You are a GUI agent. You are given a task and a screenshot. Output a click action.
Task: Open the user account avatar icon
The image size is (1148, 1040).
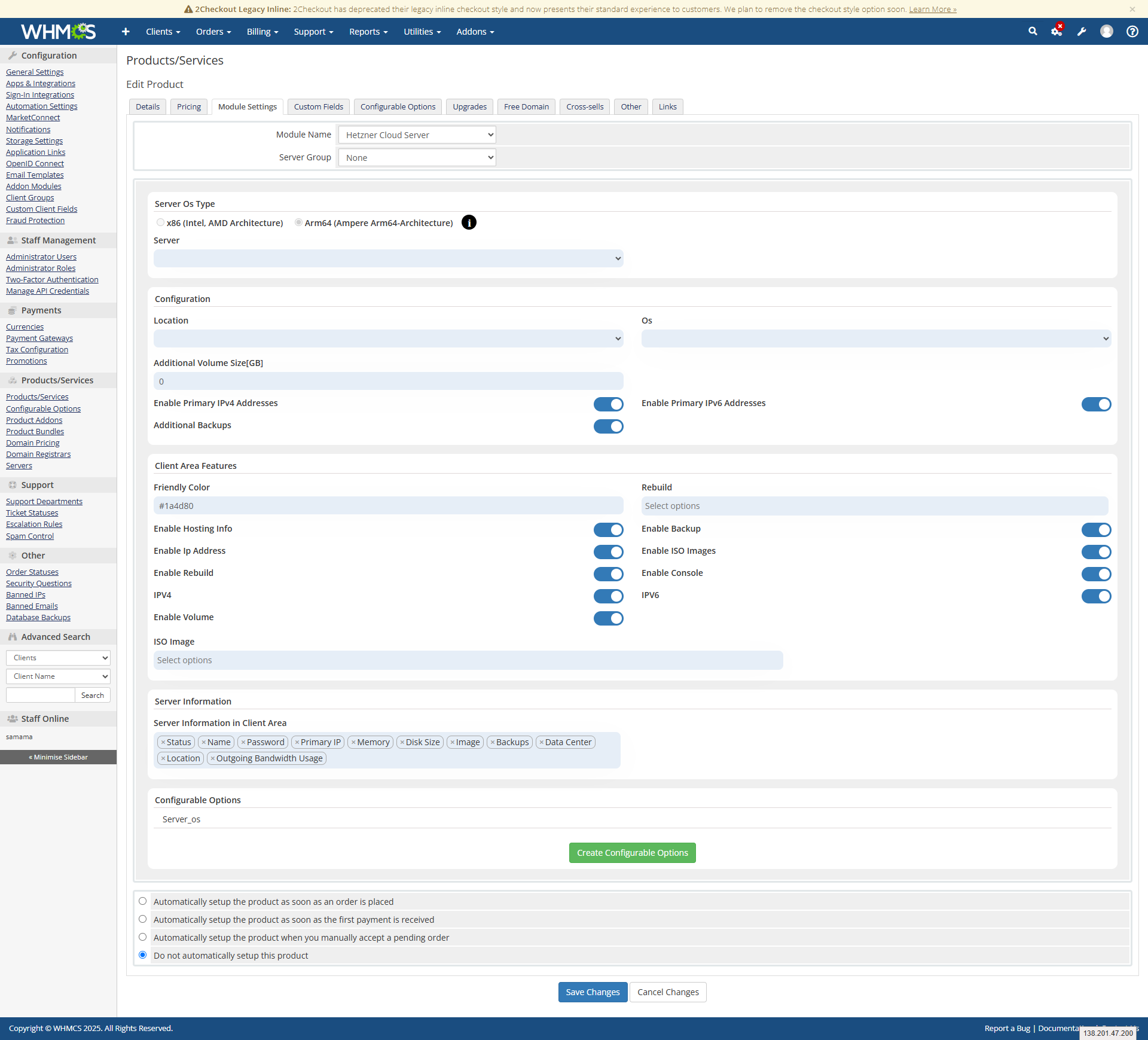coord(1107,31)
